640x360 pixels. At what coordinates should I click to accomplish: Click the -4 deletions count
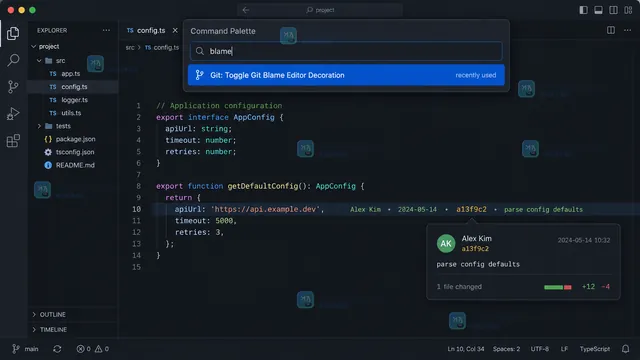point(605,287)
